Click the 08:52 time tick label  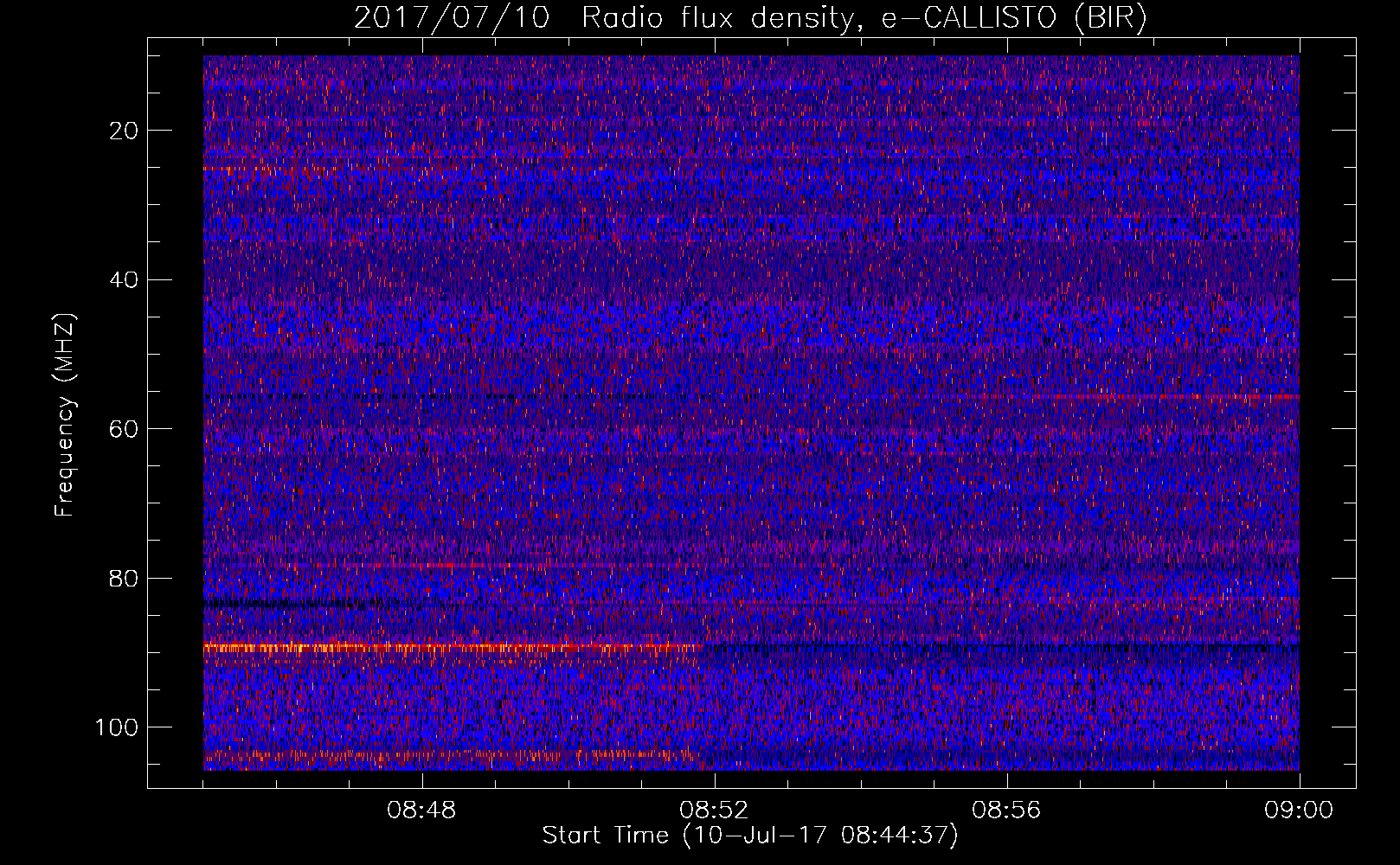click(x=714, y=811)
